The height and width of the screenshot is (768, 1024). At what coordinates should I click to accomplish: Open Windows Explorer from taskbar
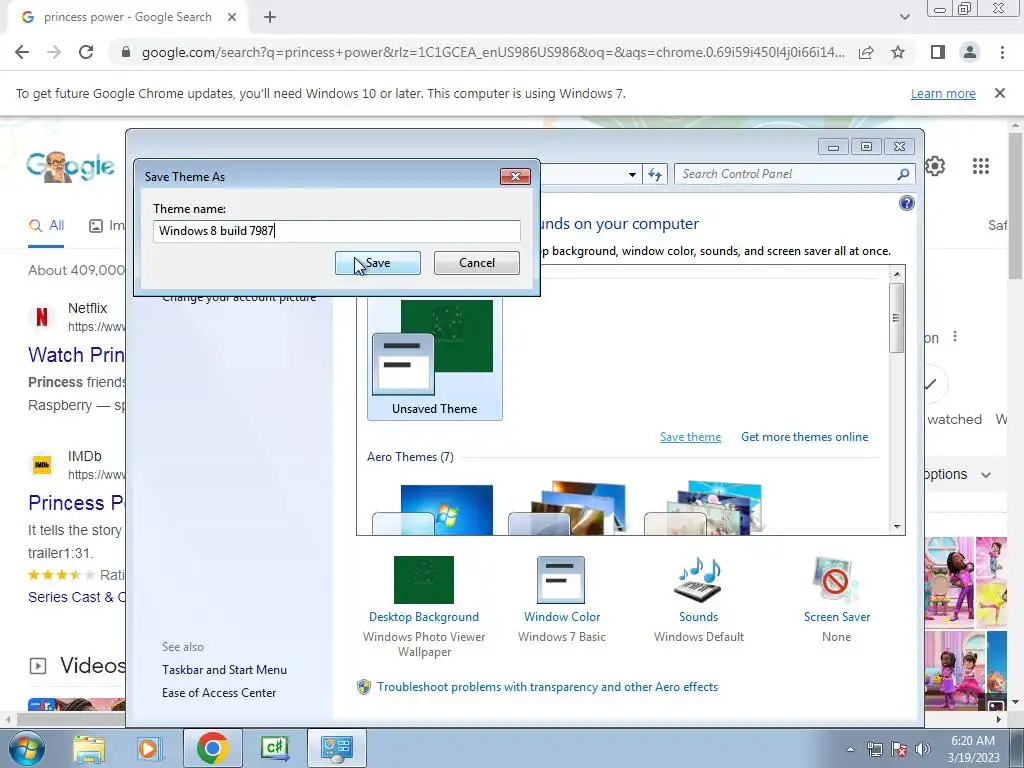(89, 748)
